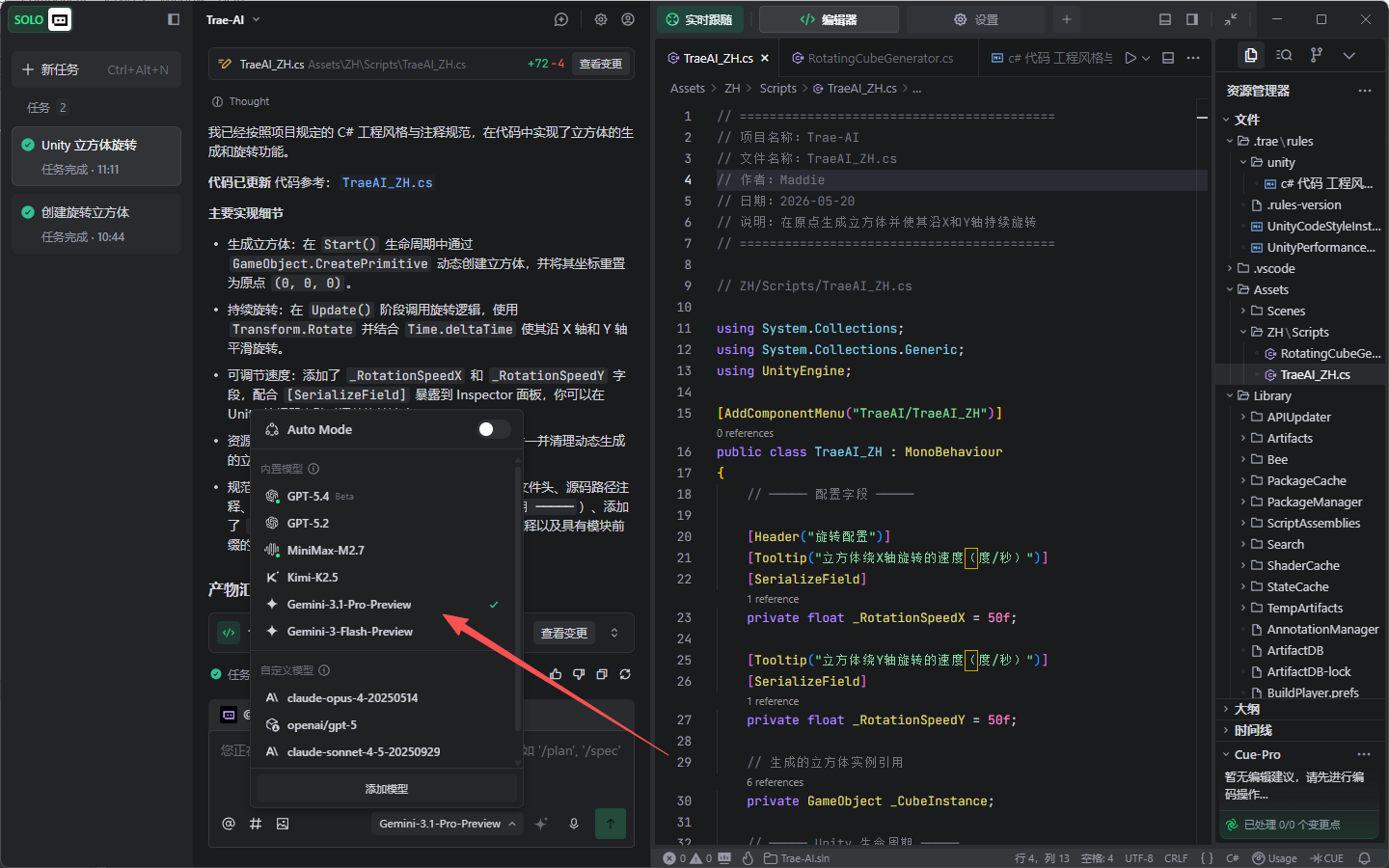Open the run options dropdown arrow
Viewport: 1389px width, 868px height.
(x=1146, y=58)
